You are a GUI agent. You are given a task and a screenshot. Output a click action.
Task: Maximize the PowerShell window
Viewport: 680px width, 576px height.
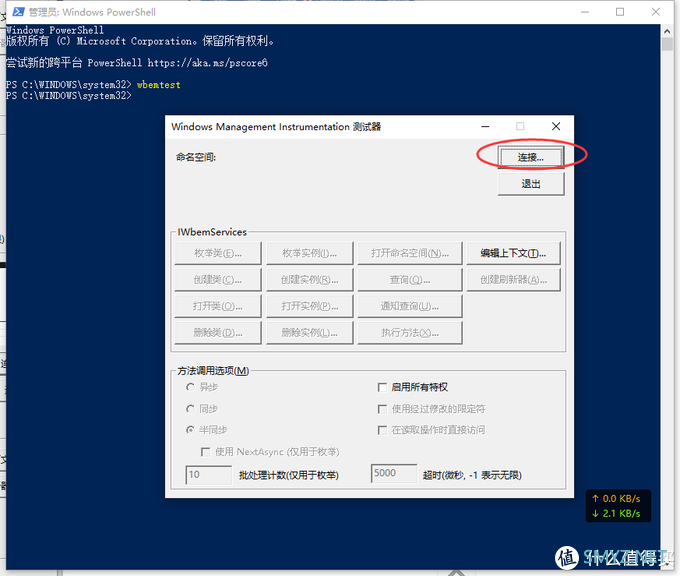click(x=620, y=12)
